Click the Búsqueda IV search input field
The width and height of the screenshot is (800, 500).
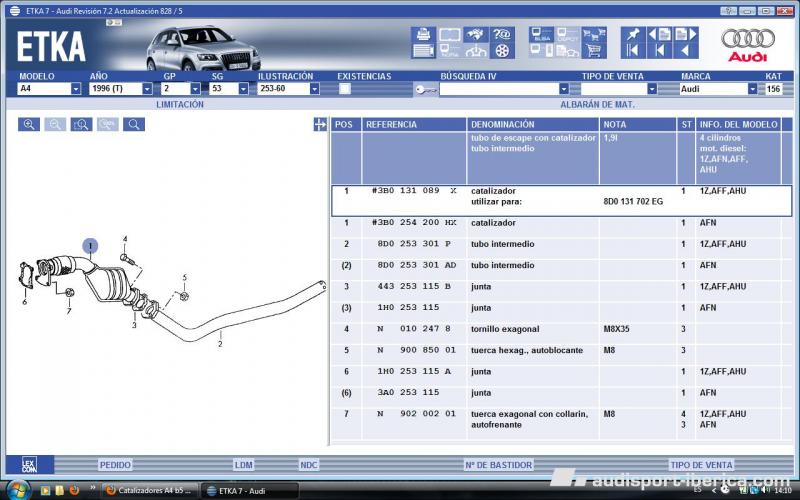click(499, 89)
